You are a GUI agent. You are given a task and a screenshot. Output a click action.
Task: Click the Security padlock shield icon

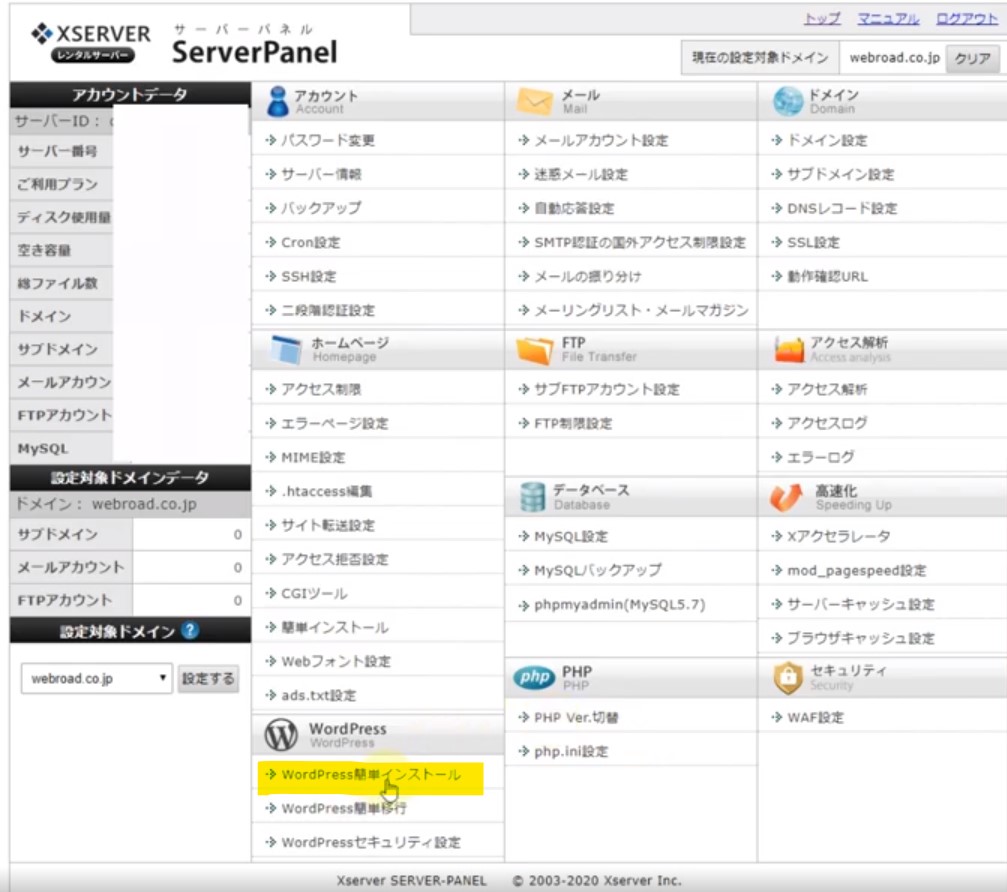[x=788, y=678]
